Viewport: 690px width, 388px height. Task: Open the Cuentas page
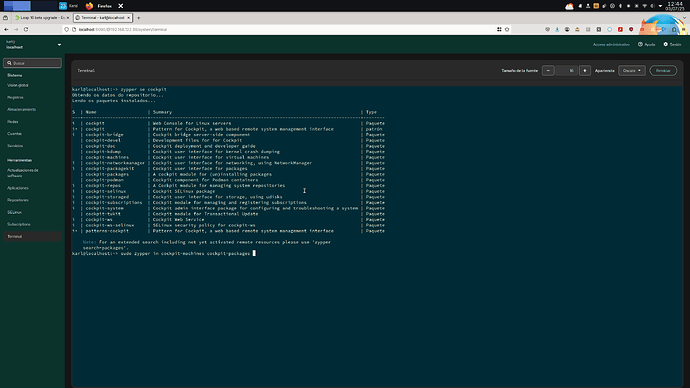[x=15, y=133]
